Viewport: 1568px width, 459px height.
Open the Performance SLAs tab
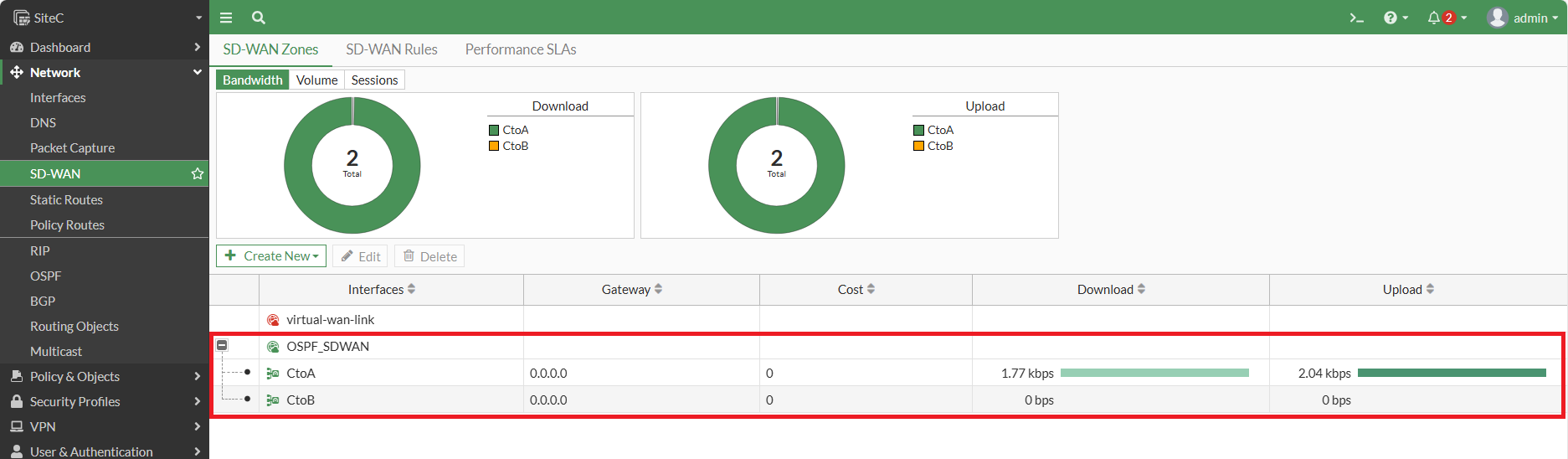point(521,49)
